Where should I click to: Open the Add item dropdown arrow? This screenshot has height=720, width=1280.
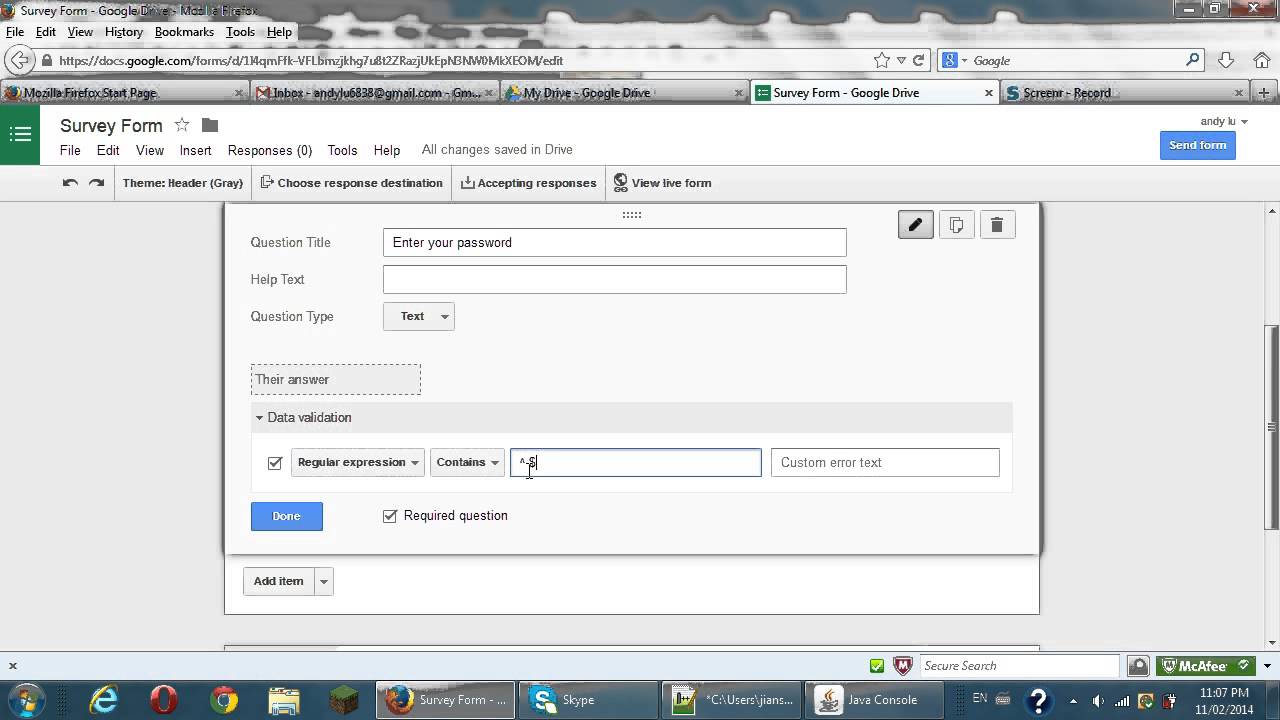324,581
